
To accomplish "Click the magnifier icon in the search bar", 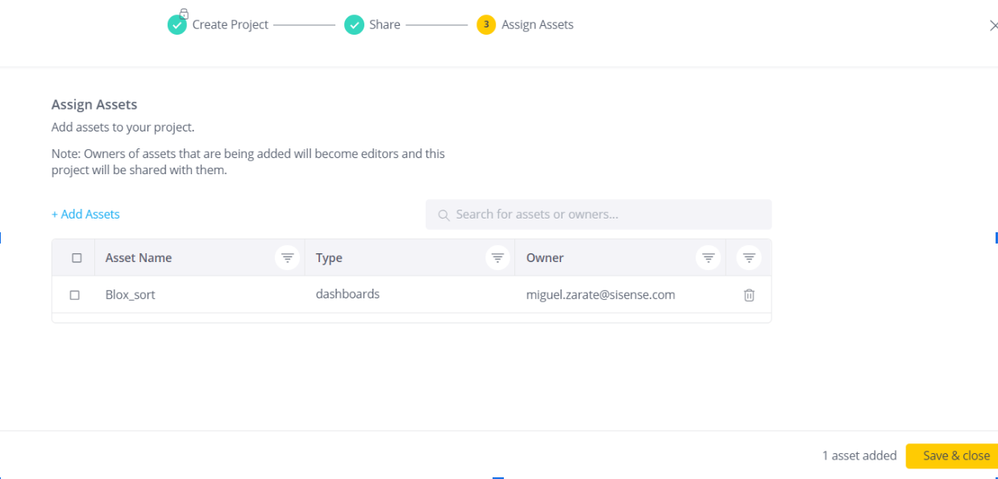I will pyautogui.click(x=444, y=215).
